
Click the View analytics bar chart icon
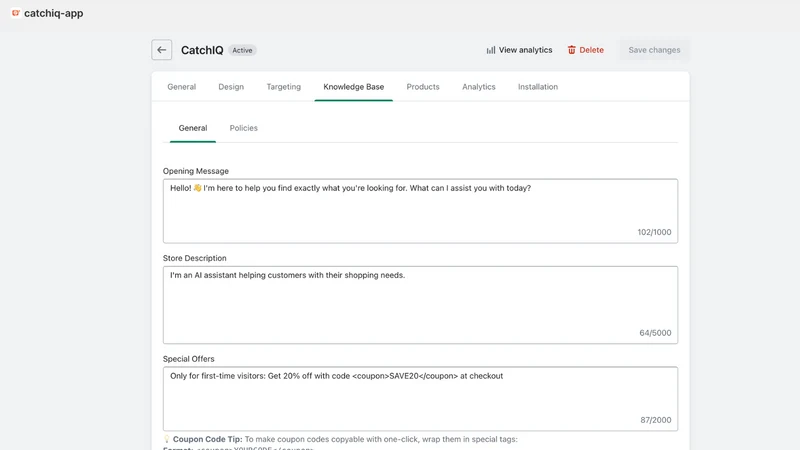coord(491,50)
